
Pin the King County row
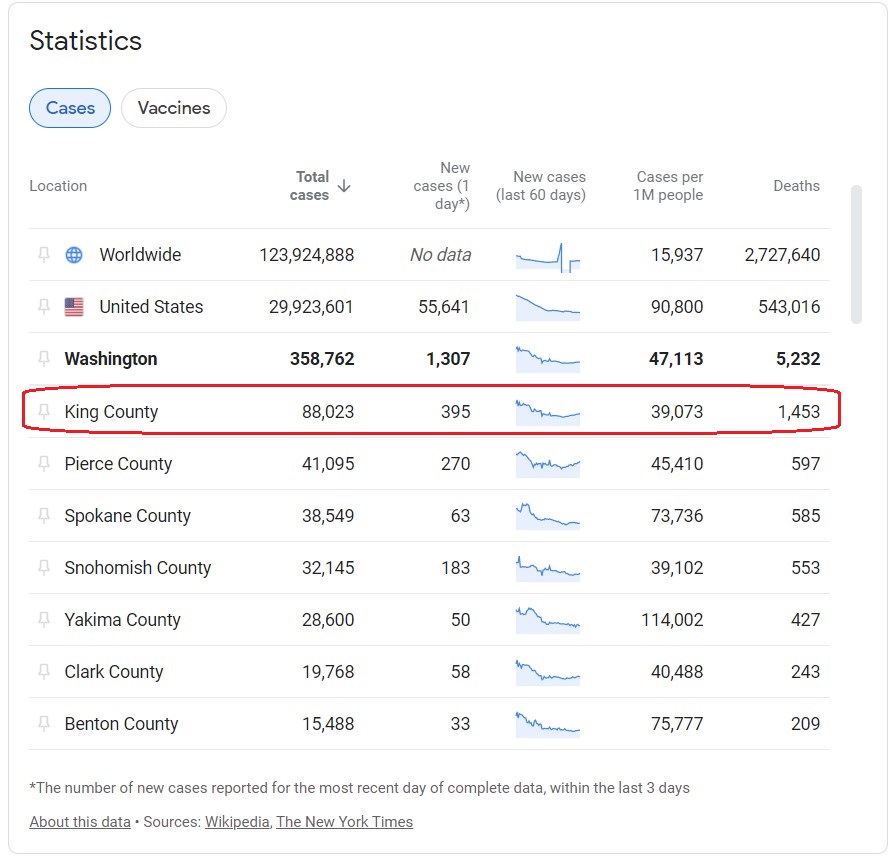(43, 411)
